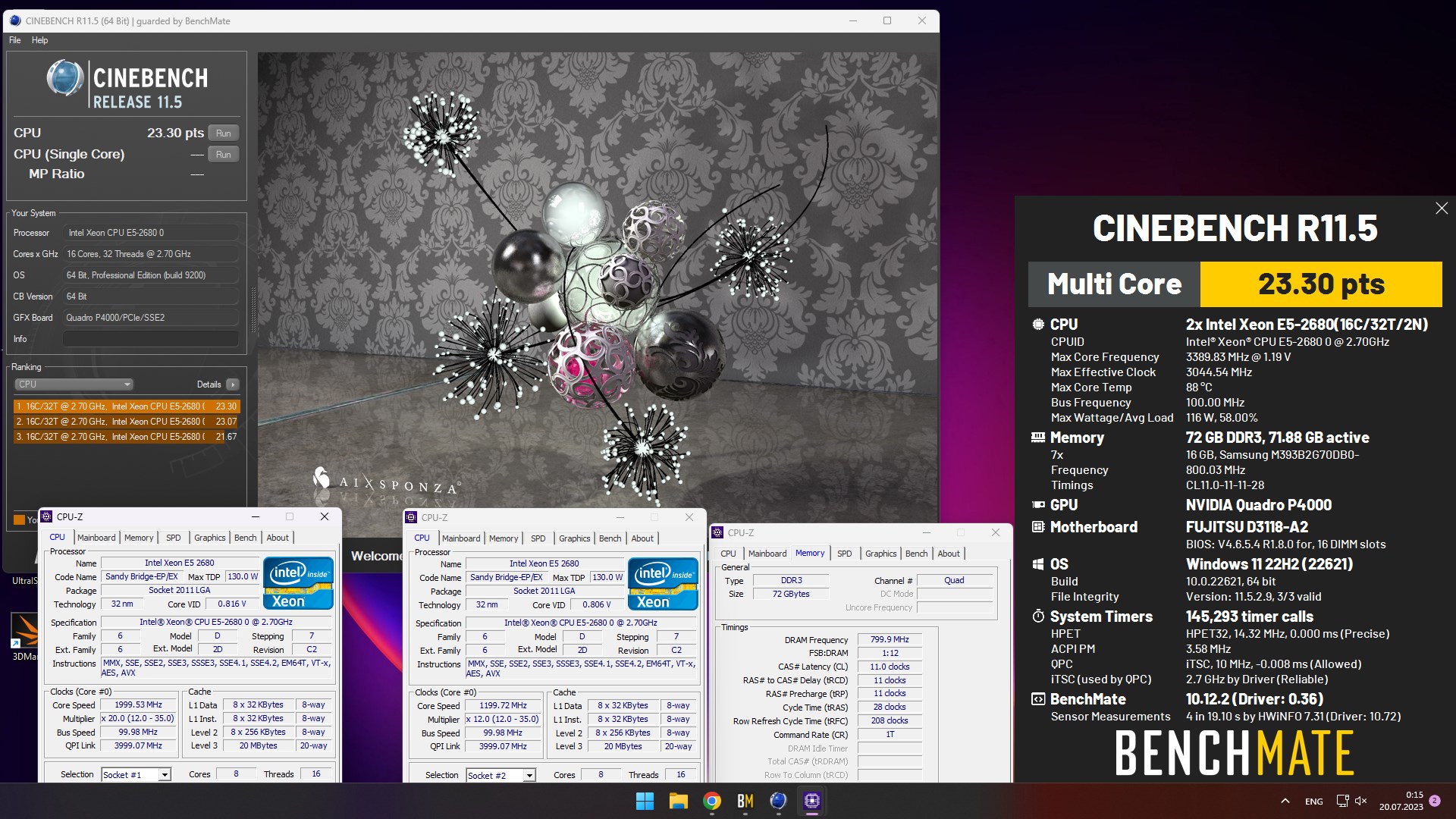Expand Socket #2 selection dropdown
This screenshot has width=1456, height=819.
529,776
